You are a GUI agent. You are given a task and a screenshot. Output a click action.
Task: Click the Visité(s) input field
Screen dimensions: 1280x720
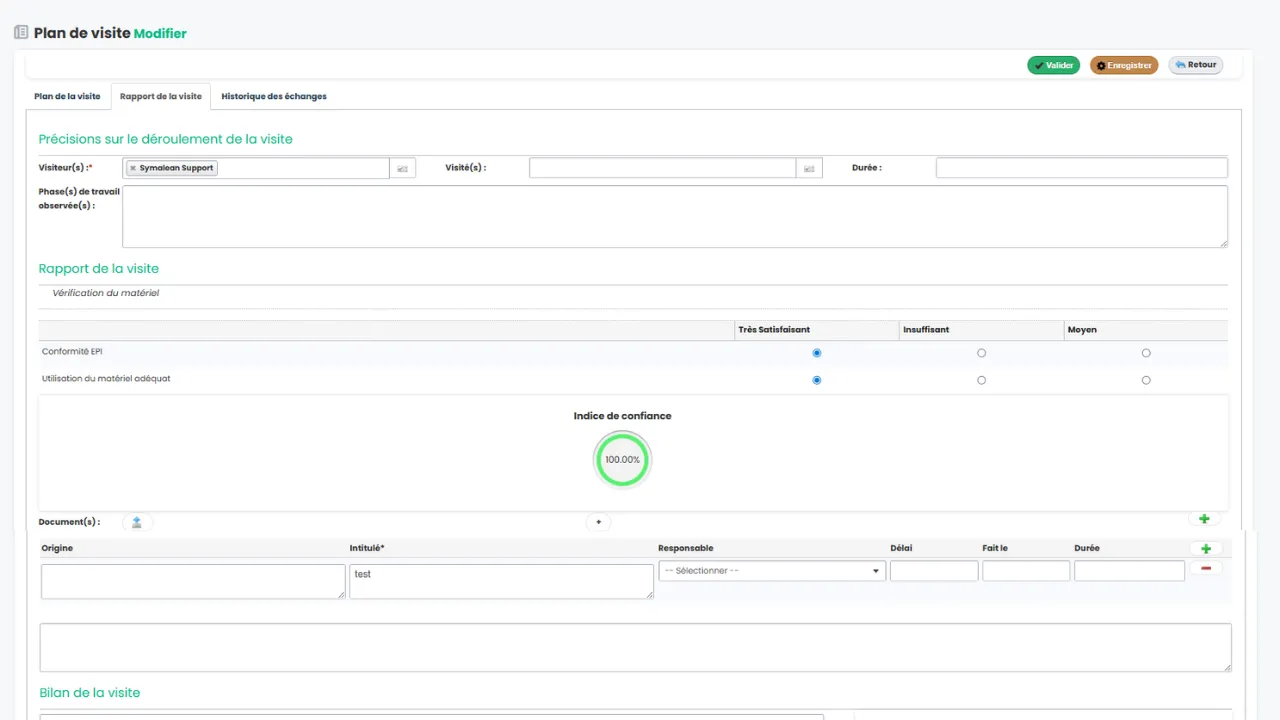(663, 168)
